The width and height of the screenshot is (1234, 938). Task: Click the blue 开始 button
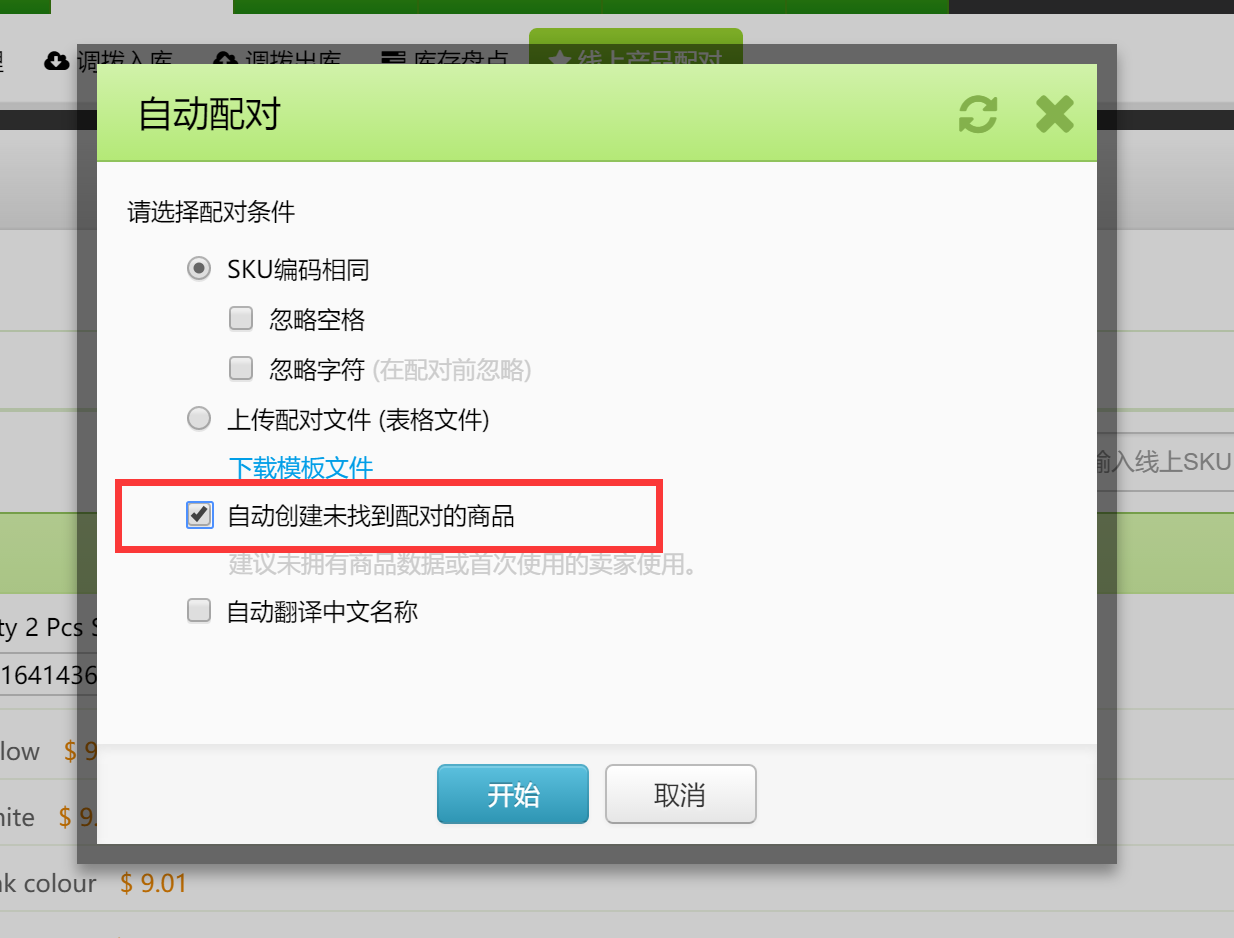point(513,794)
